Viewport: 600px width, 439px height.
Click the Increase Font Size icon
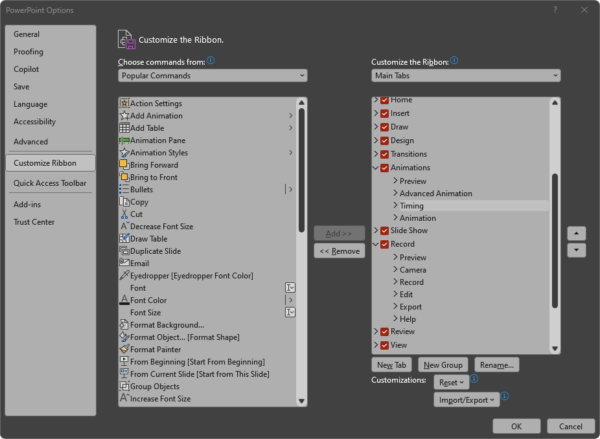click(124, 398)
